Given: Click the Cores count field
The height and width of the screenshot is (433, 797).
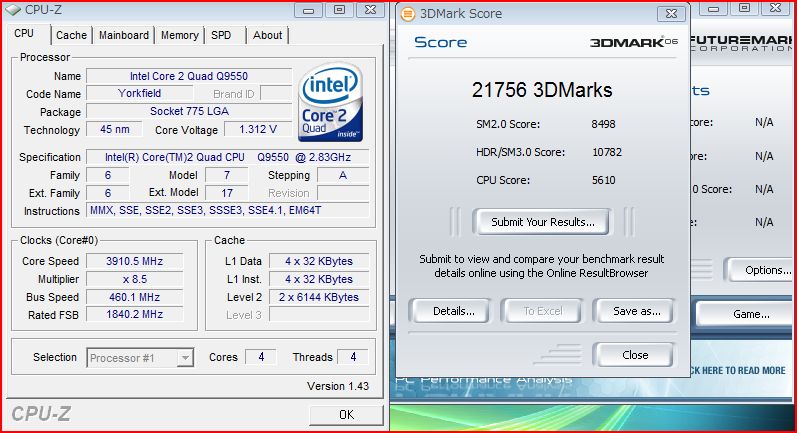Looking at the screenshot, I should point(261,357).
